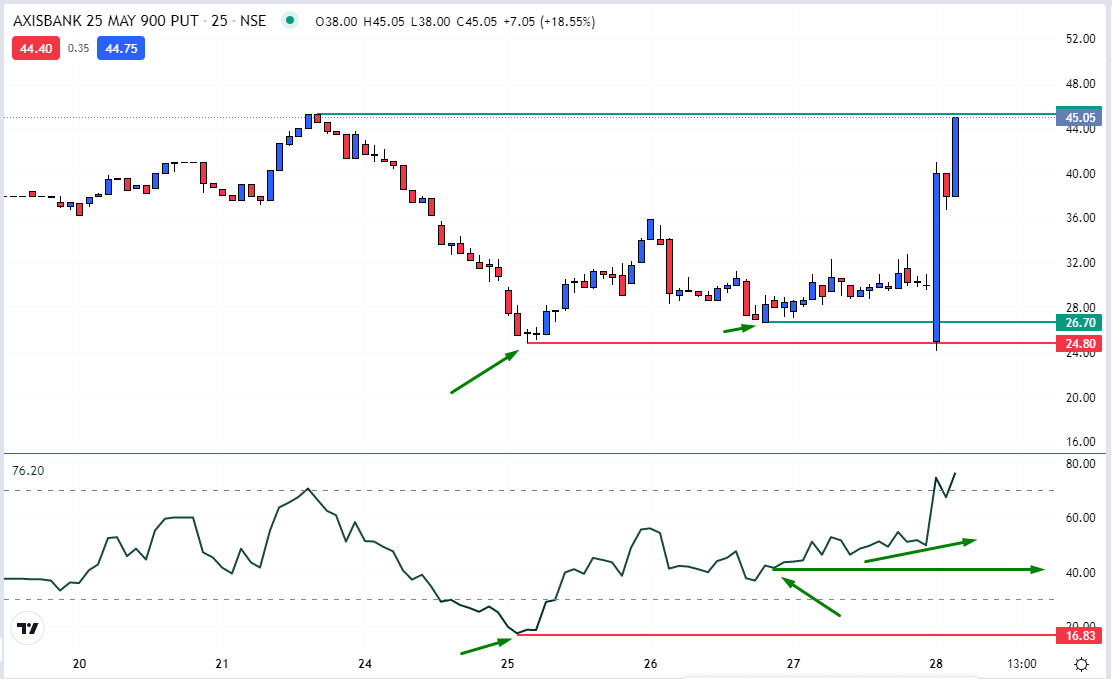The width and height of the screenshot is (1112, 679).
Task: Click the 26.70 green level label
Action: click(1079, 323)
